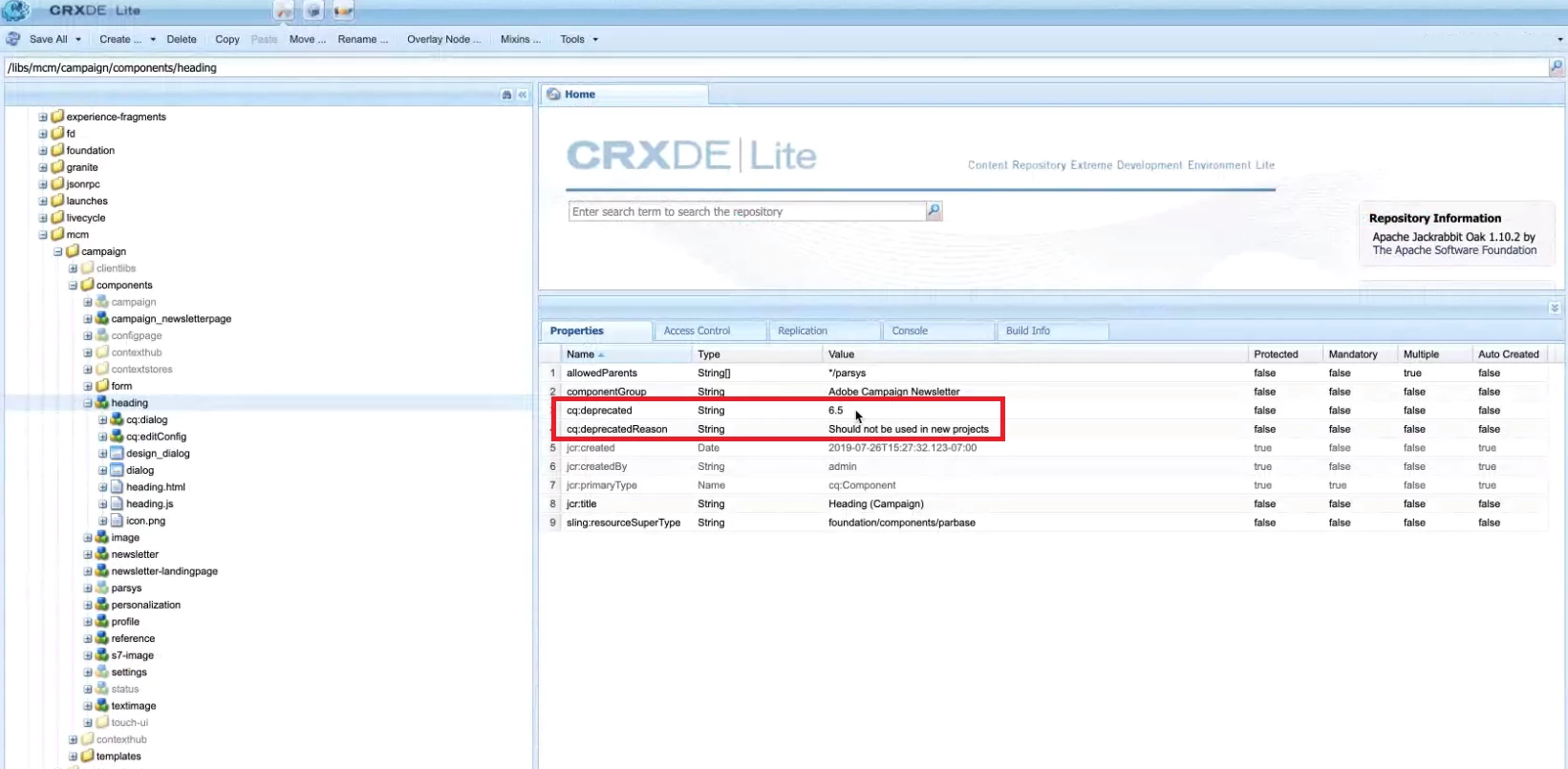1568x769 pixels.
Task: Select the image component icon
Action: click(x=101, y=537)
